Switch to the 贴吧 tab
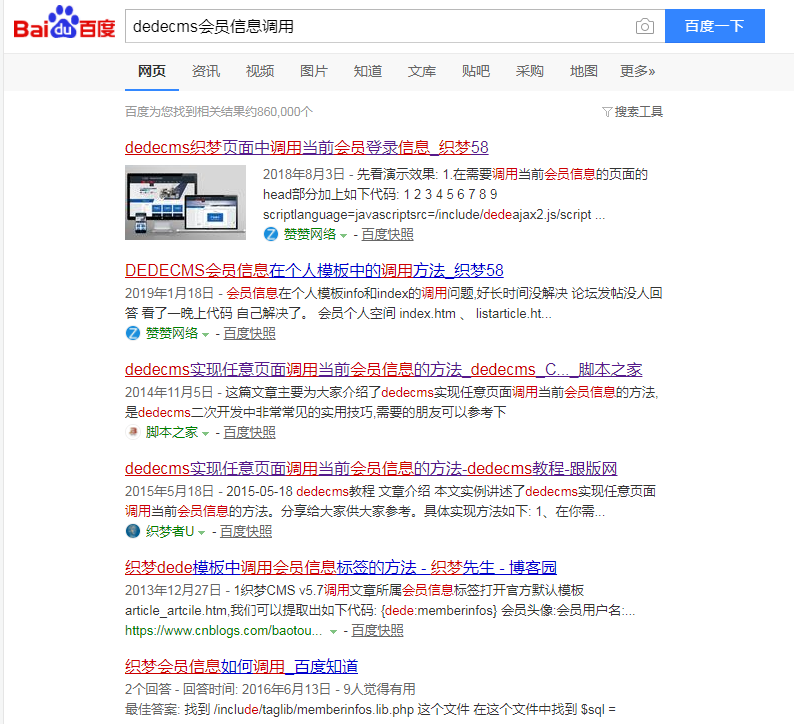Viewport: 794px width, 724px height. (x=475, y=71)
